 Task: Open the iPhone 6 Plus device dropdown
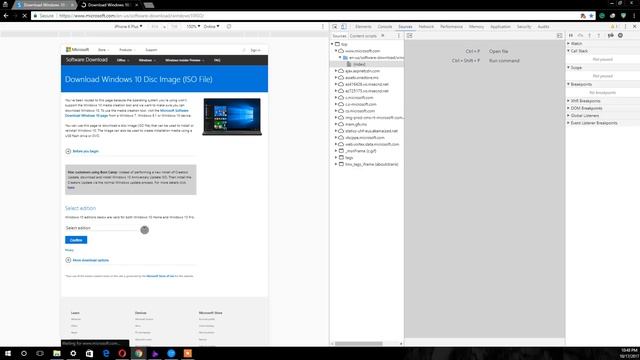click(128, 27)
